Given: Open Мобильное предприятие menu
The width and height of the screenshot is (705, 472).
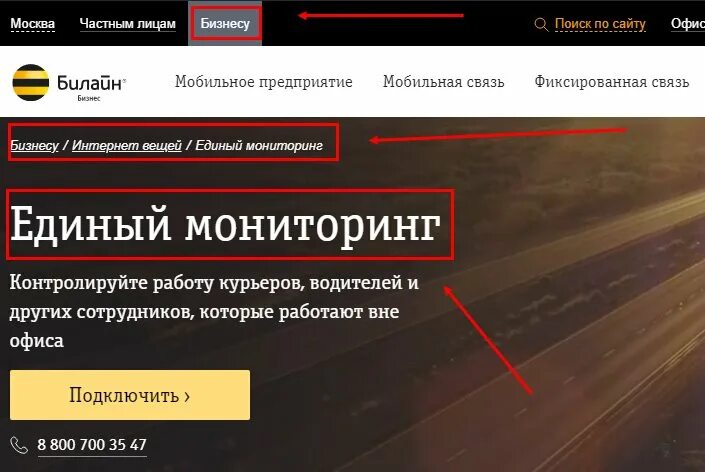Looking at the screenshot, I should (x=263, y=82).
